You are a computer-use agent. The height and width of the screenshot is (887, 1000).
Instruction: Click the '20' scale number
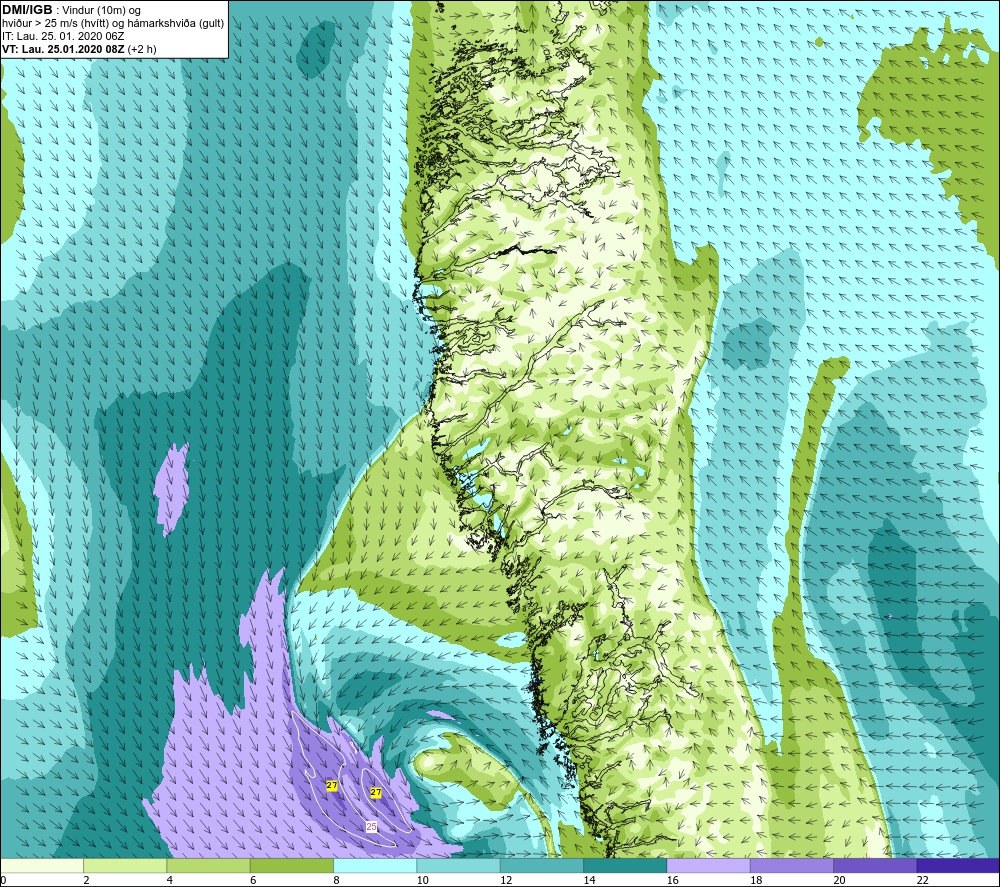[x=839, y=880]
